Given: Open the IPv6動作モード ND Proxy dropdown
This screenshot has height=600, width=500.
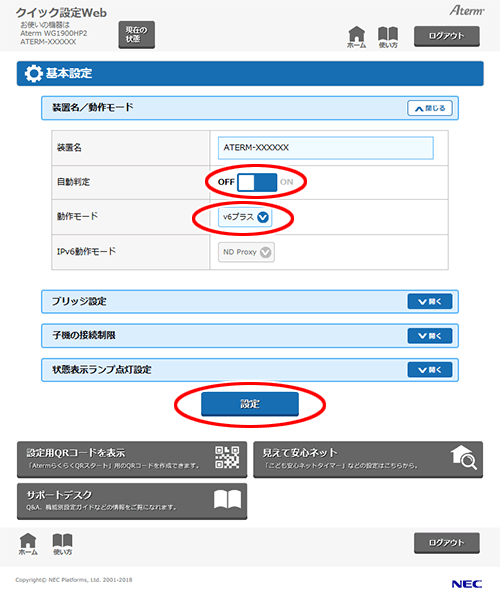Looking at the screenshot, I should [x=246, y=252].
